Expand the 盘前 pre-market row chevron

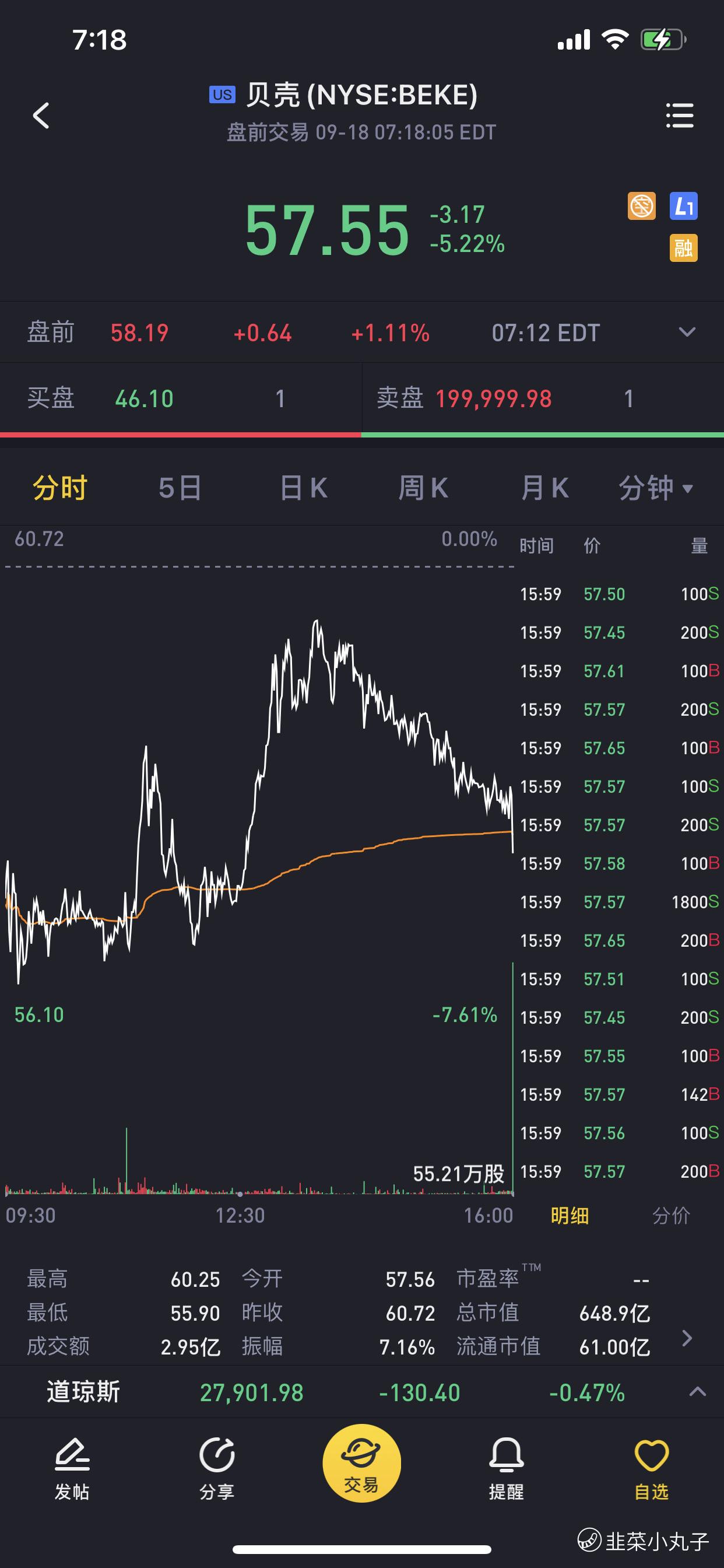coord(687,332)
